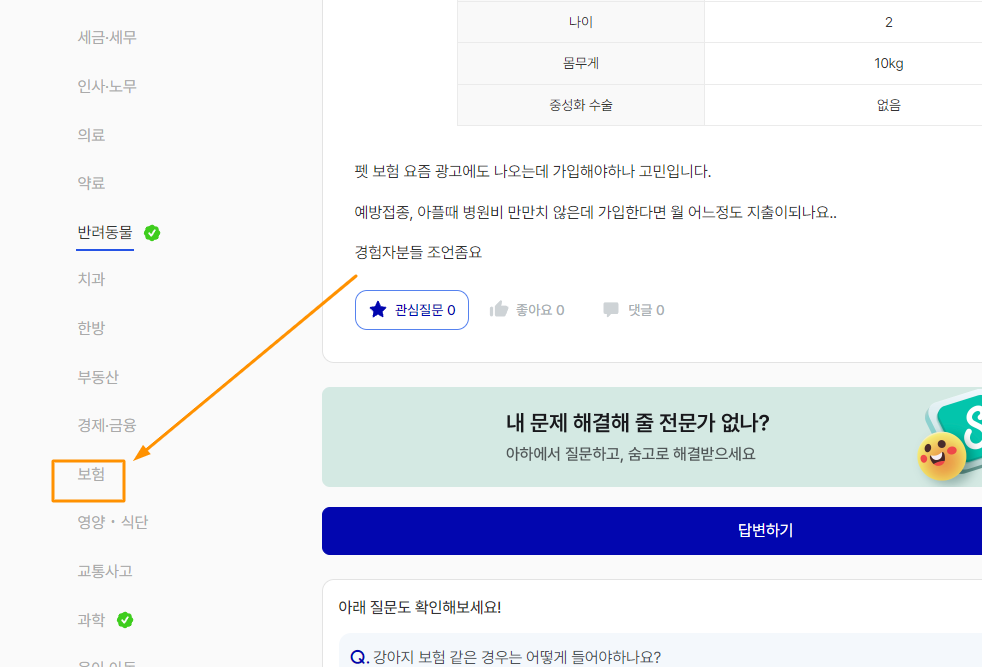Viewport: 982px width, 667px height.
Task: Click the smiling emoji mascot in banner
Action: pyautogui.click(x=941, y=457)
